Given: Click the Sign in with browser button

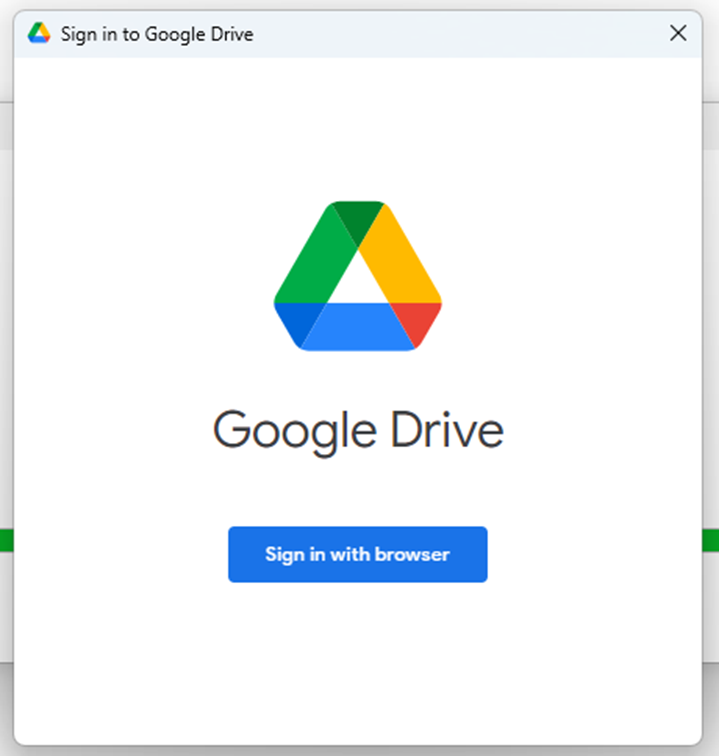Looking at the screenshot, I should [x=357, y=554].
